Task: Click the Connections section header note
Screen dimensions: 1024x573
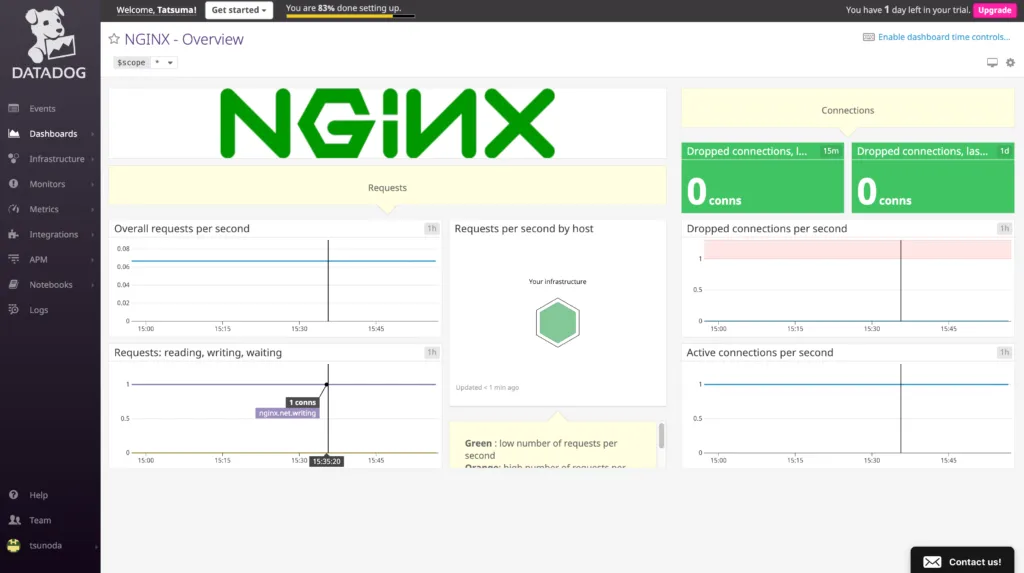Action: [x=848, y=110]
